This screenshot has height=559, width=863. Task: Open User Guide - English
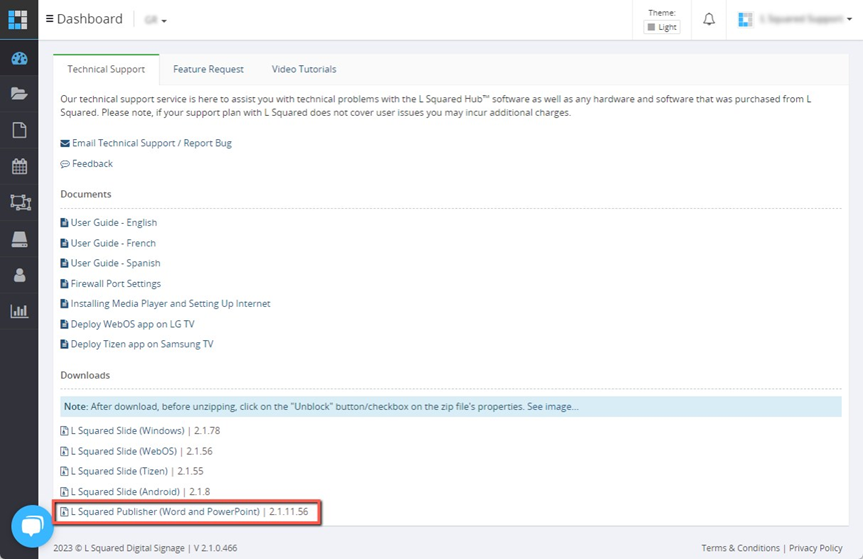114,223
